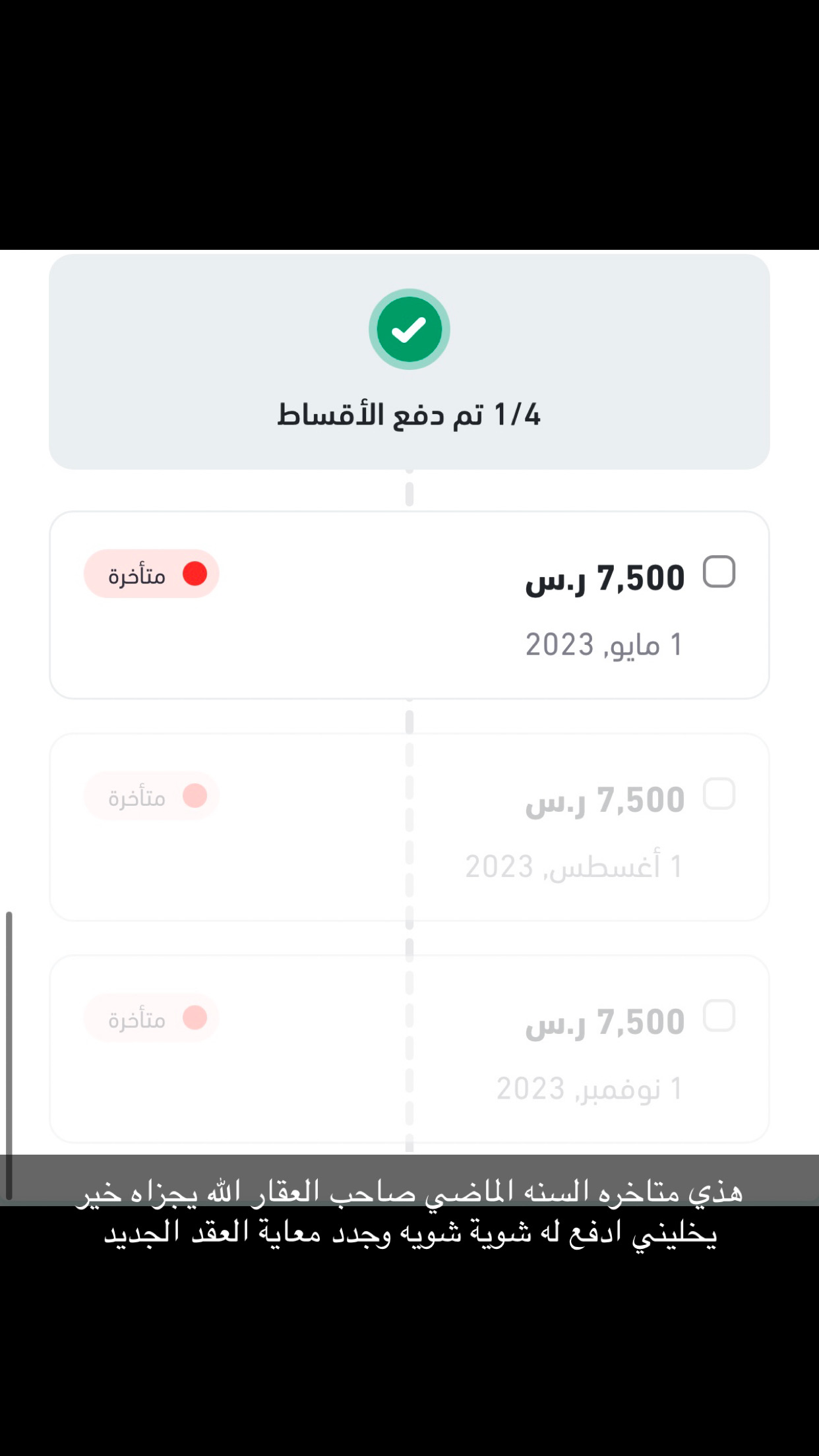Select the 1 أغسطس 2023 installment checkbox

[719, 793]
